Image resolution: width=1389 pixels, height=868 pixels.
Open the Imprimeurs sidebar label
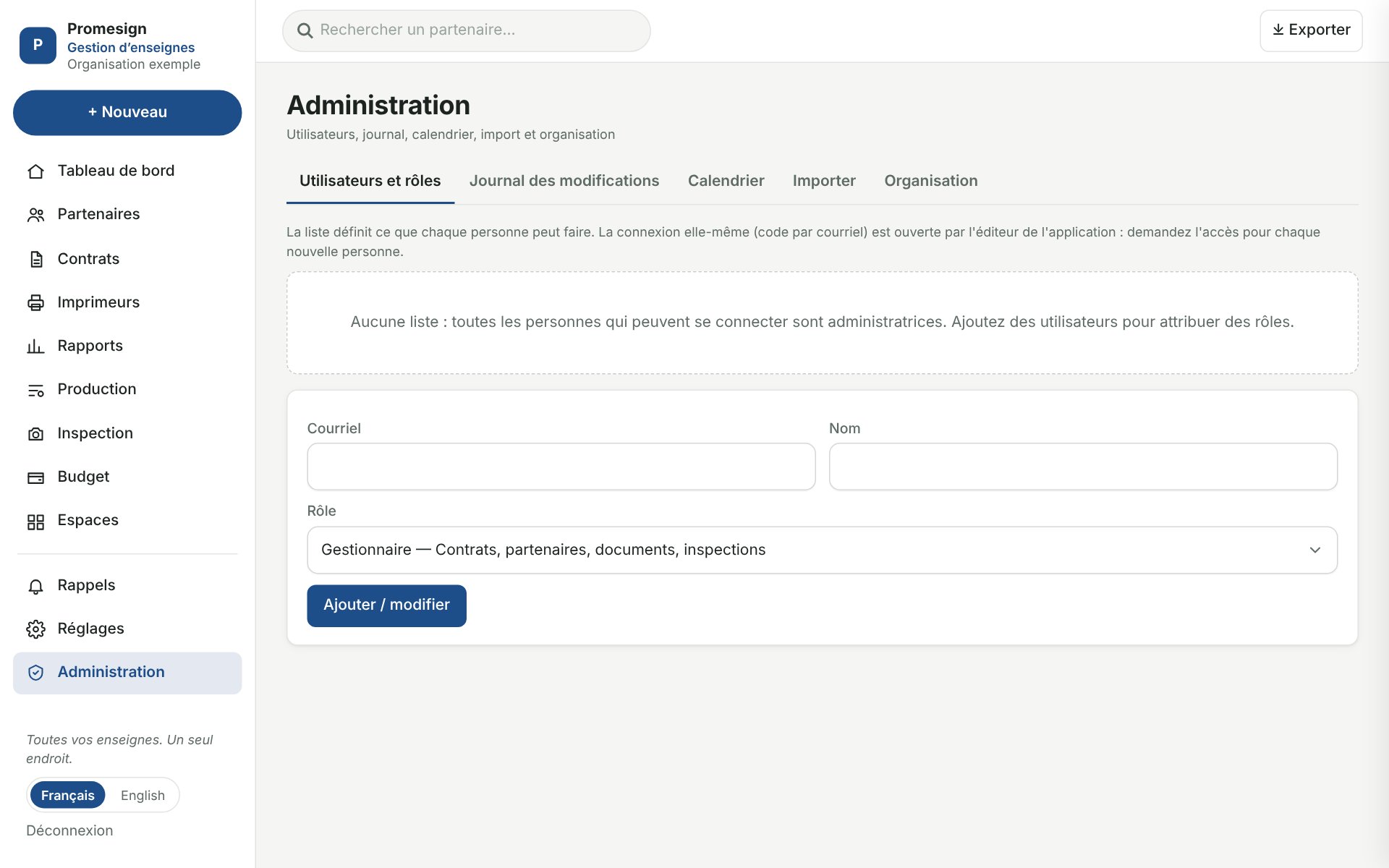point(98,302)
